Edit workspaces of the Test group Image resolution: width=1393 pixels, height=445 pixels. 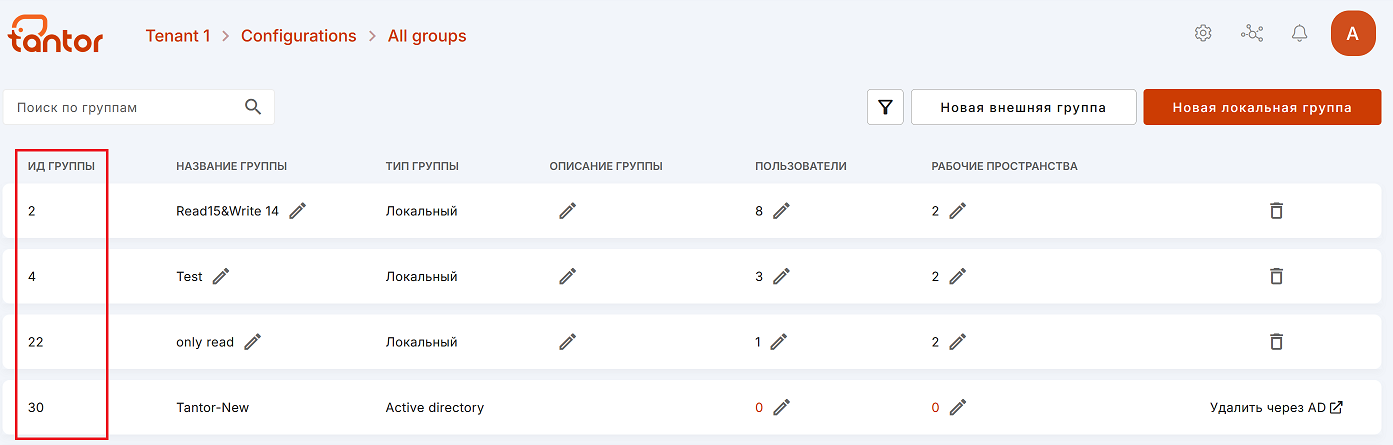(x=957, y=276)
